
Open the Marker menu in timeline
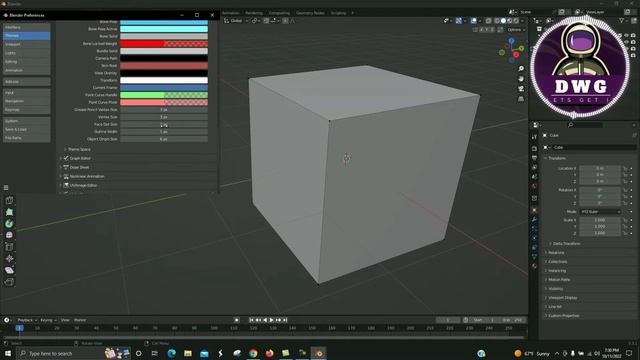pos(80,320)
